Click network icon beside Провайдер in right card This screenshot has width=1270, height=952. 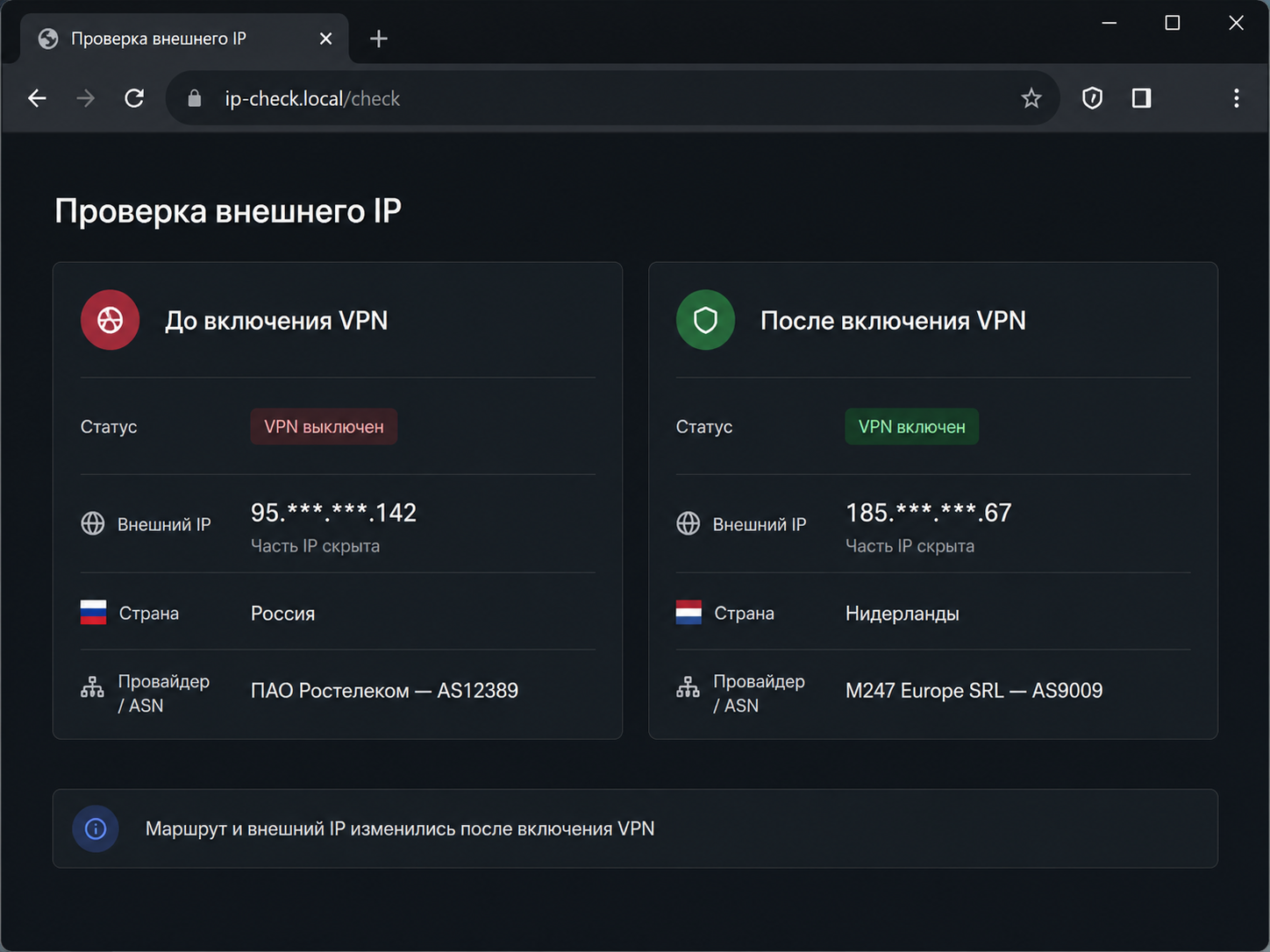(x=688, y=688)
